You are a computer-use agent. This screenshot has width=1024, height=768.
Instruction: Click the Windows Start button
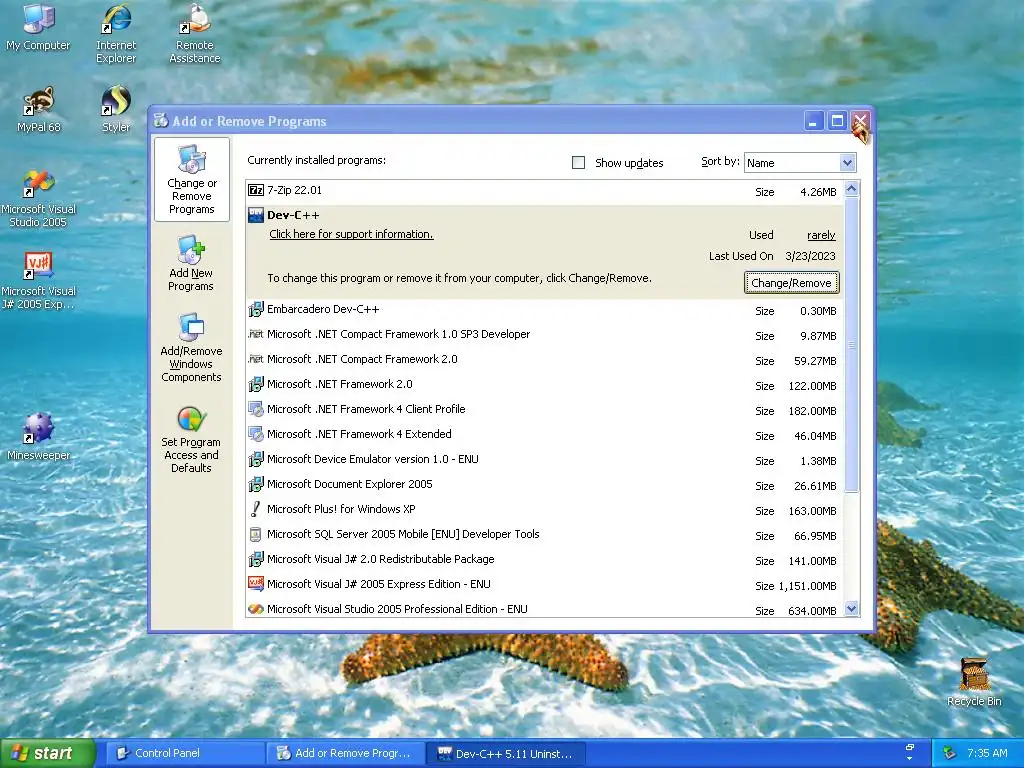(x=47, y=753)
